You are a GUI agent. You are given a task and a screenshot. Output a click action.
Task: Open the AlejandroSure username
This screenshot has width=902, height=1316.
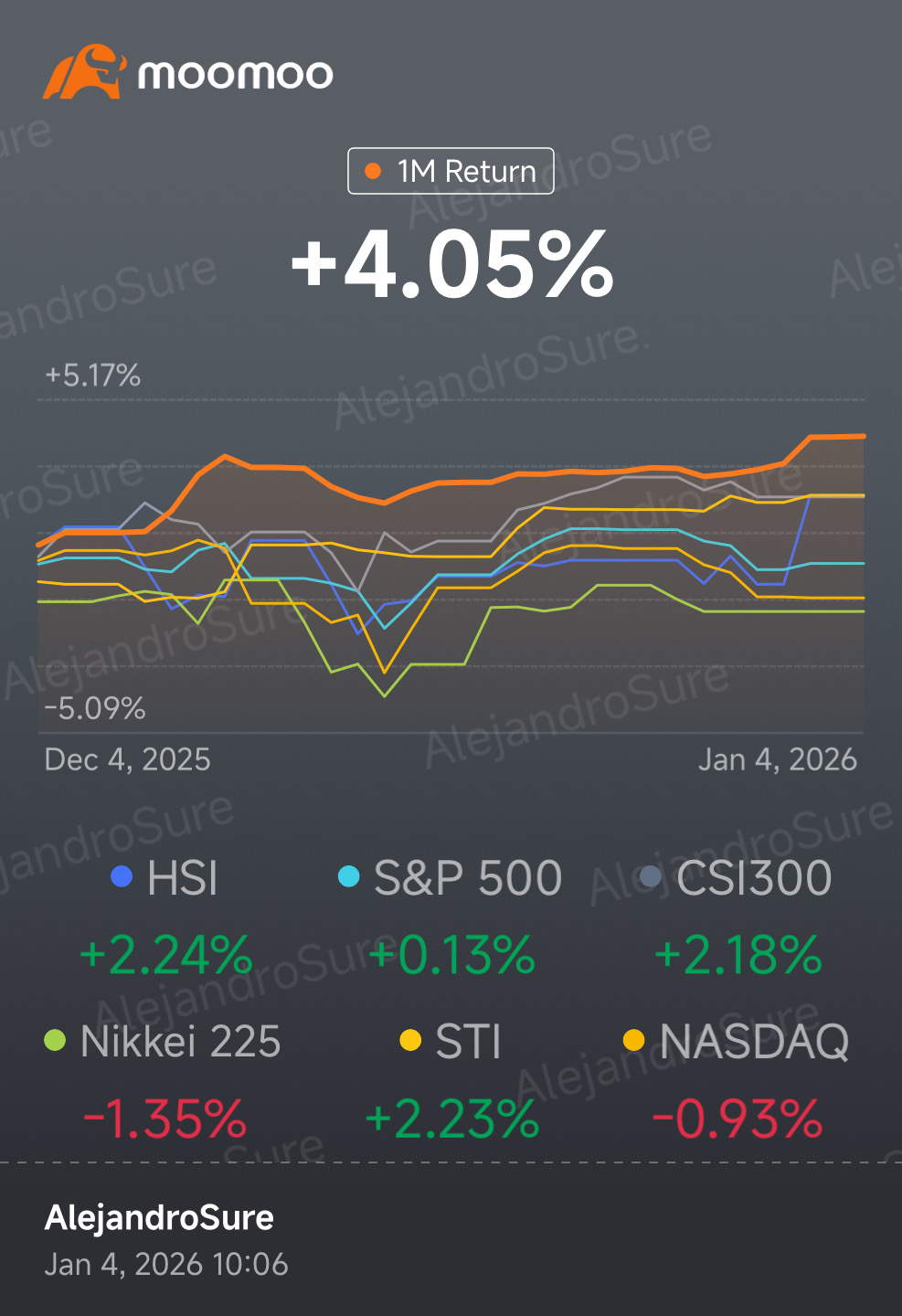[159, 1217]
